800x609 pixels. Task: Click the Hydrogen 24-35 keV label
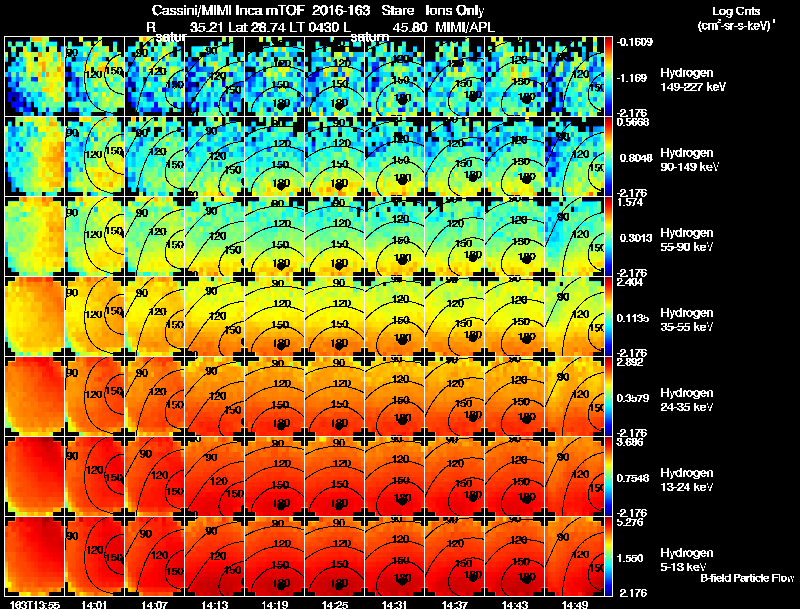[687, 400]
